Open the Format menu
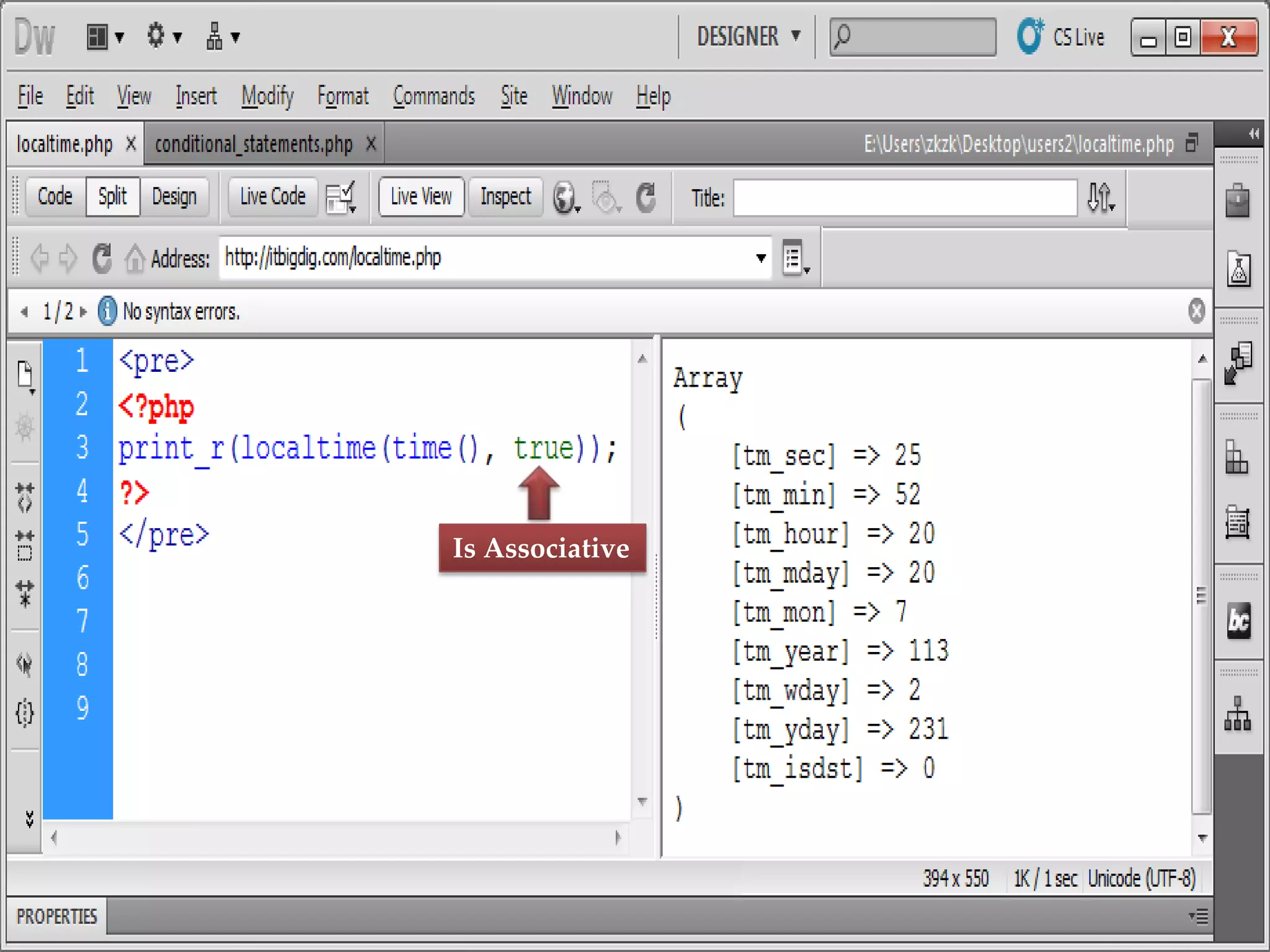Viewport: 1270px width, 952px height. click(343, 96)
